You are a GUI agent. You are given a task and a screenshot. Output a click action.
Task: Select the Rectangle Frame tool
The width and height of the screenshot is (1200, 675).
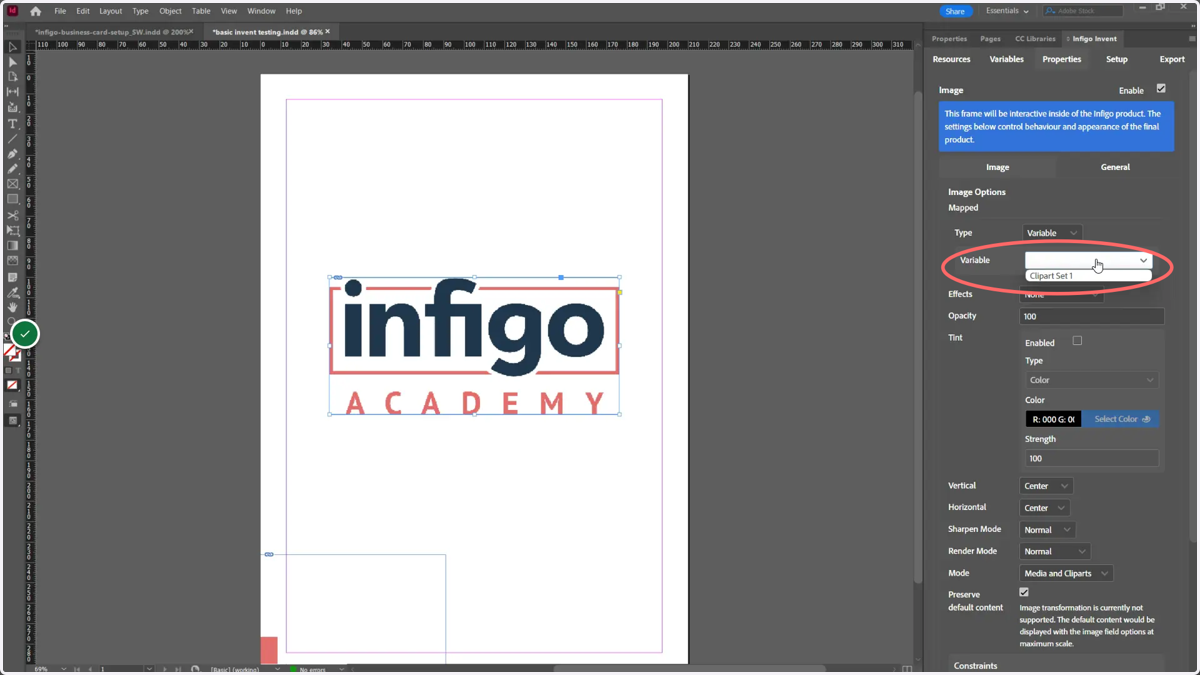coord(13,184)
